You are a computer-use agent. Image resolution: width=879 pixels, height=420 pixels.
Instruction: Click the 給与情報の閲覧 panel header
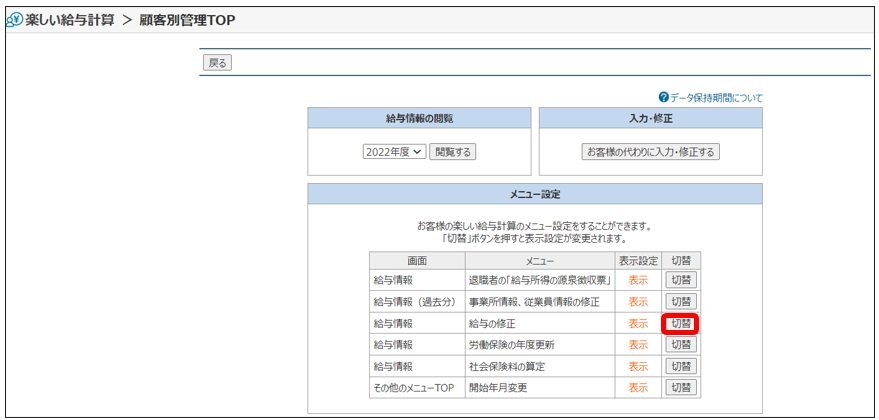(x=419, y=118)
